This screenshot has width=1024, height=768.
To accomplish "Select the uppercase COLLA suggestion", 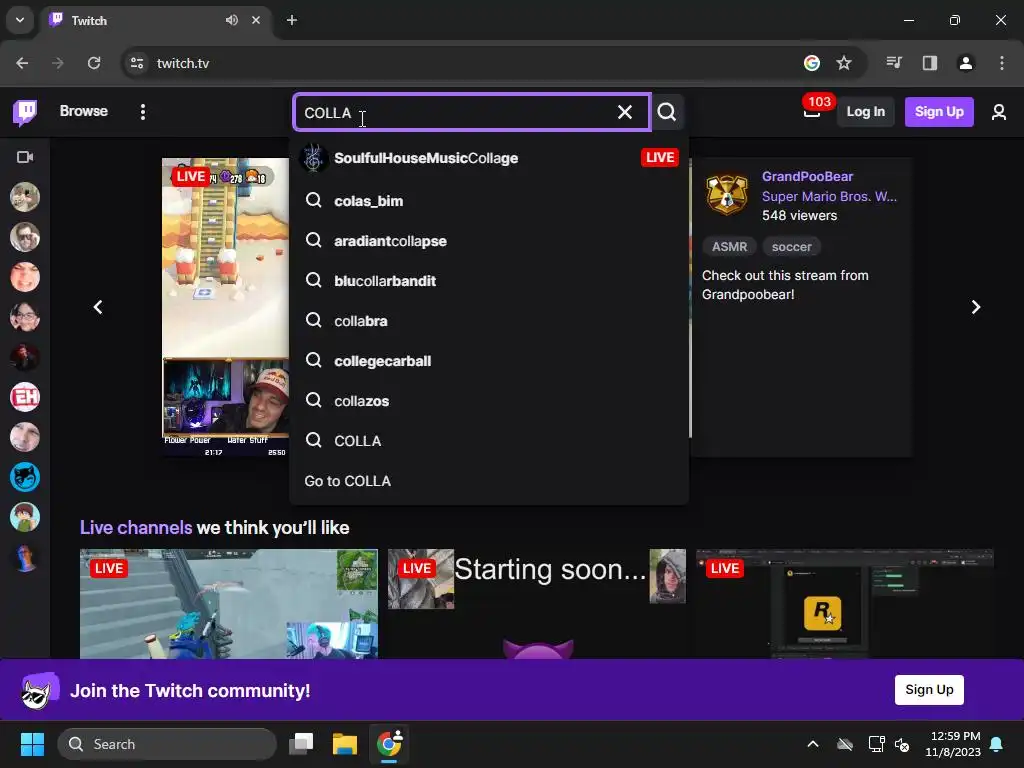I will pyautogui.click(x=489, y=440).
